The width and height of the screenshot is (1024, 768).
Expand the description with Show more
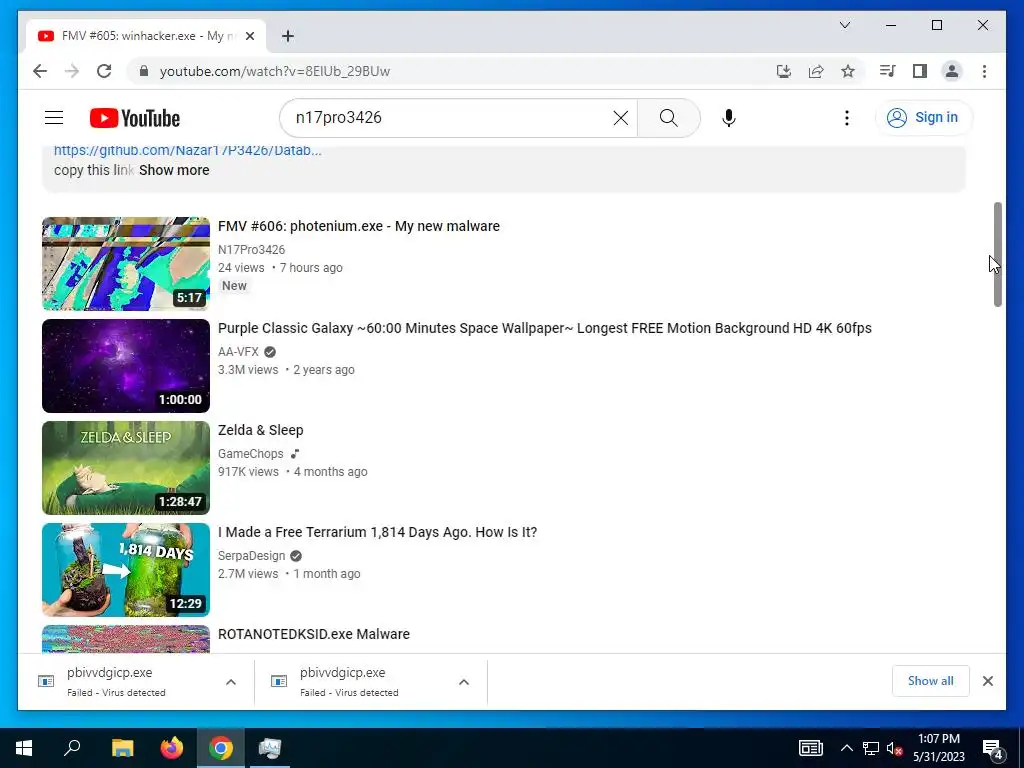[174, 170]
